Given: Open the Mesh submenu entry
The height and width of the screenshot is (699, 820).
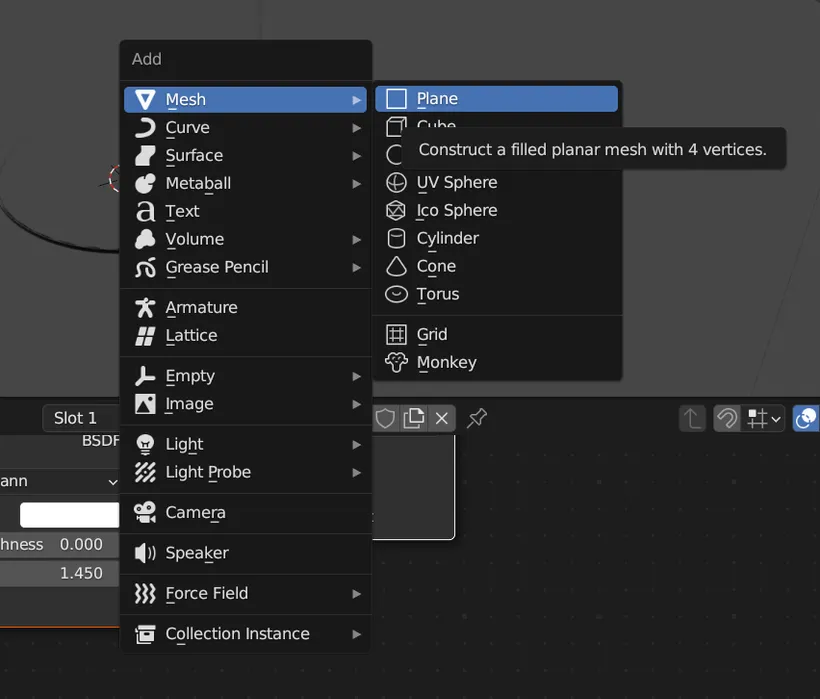Looking at the screenshot, I should click(x=245, y=99).
